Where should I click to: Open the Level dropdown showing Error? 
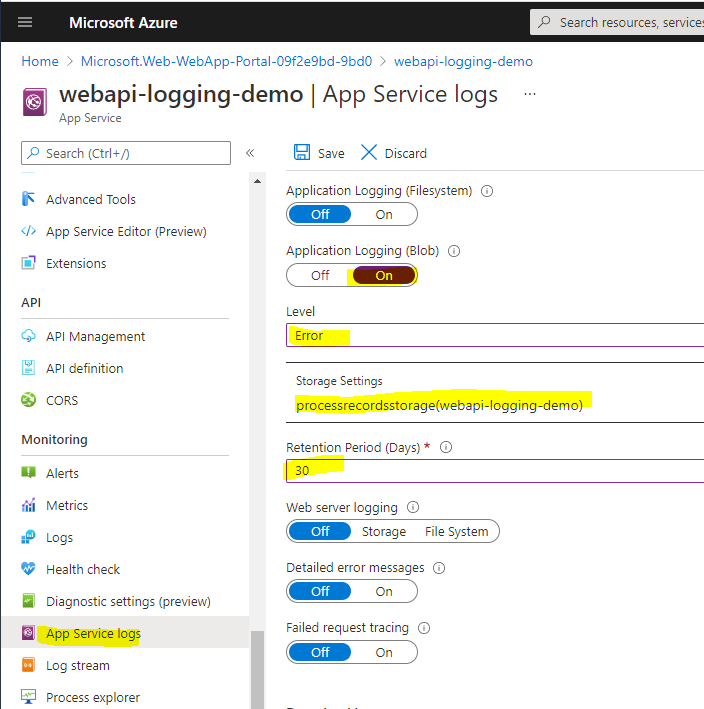(495, 335)
